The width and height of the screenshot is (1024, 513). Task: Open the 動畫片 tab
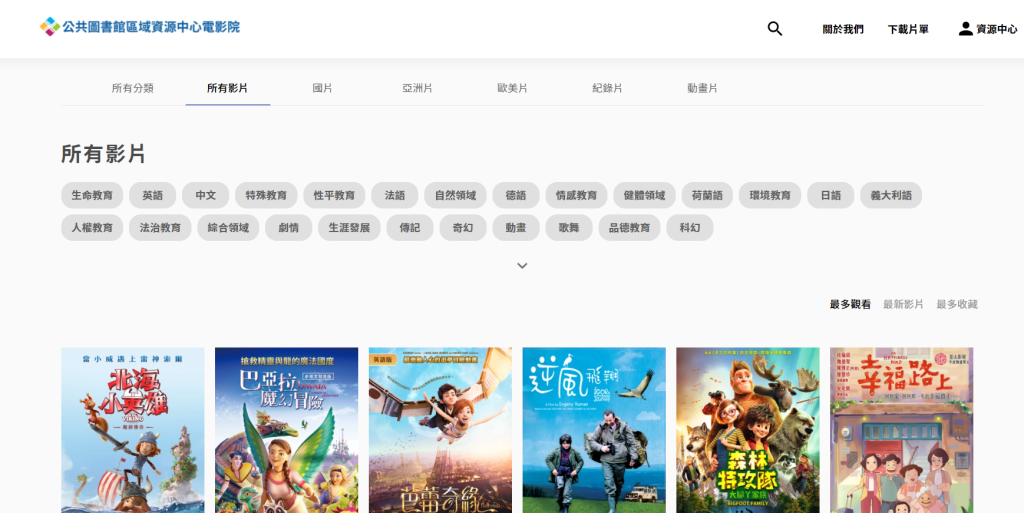tap(702, 88)
